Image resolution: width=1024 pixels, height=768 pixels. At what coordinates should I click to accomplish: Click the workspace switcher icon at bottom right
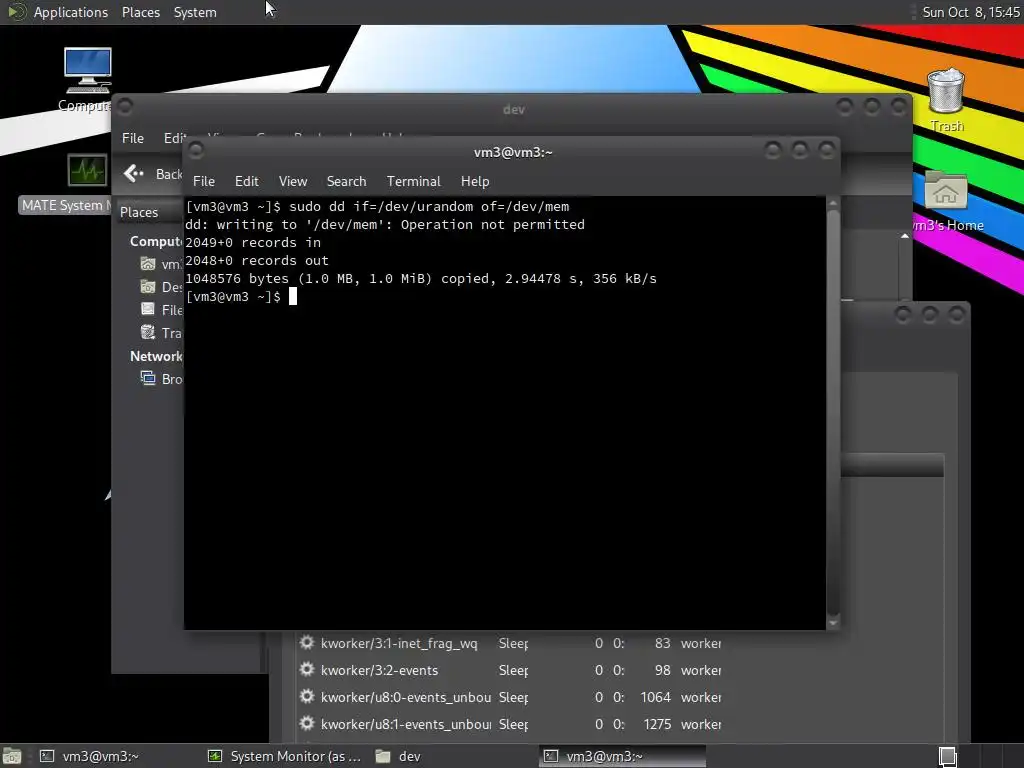948,756
